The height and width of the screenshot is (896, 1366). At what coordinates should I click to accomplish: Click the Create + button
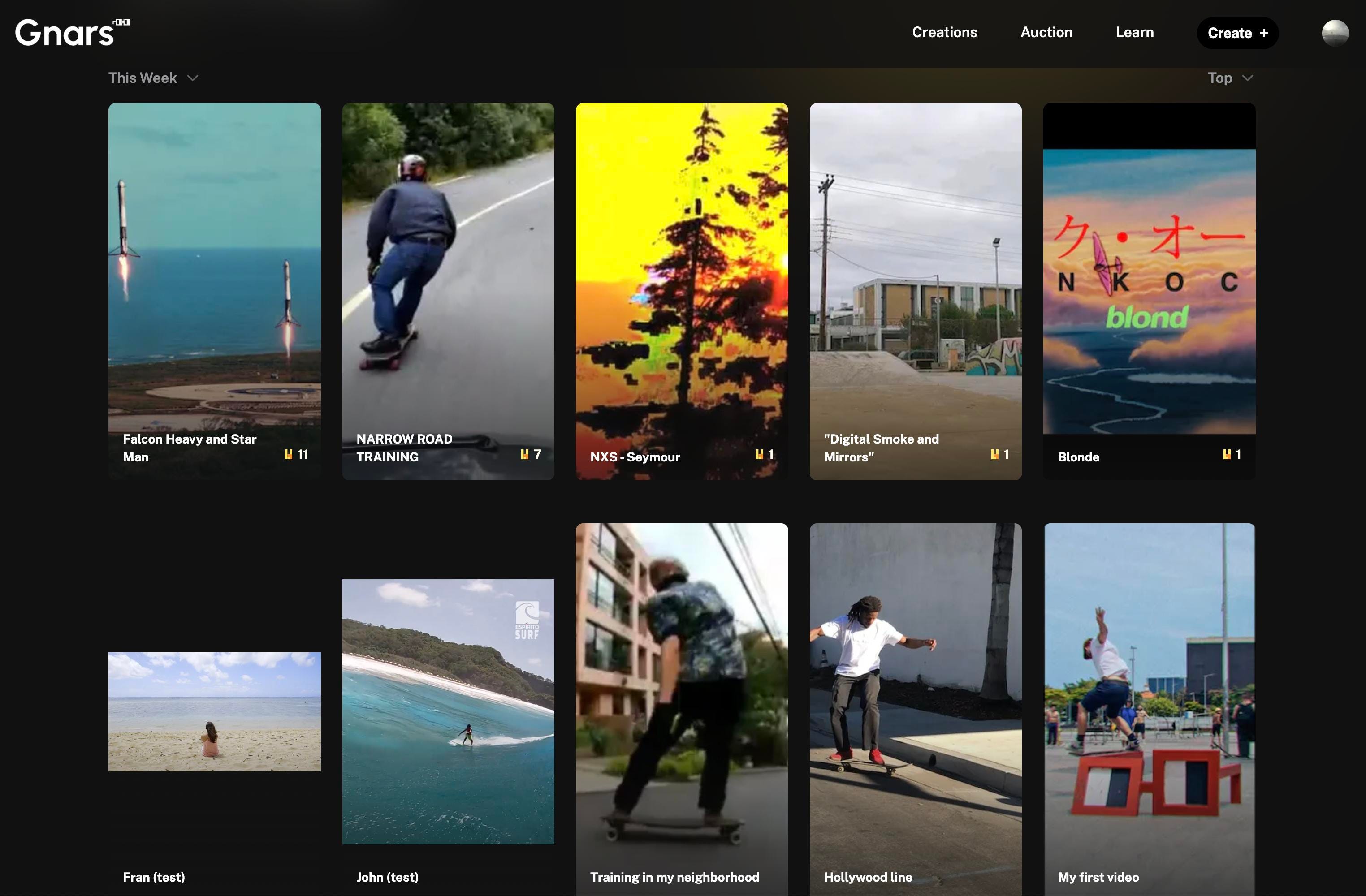[x=1237, y=33]
